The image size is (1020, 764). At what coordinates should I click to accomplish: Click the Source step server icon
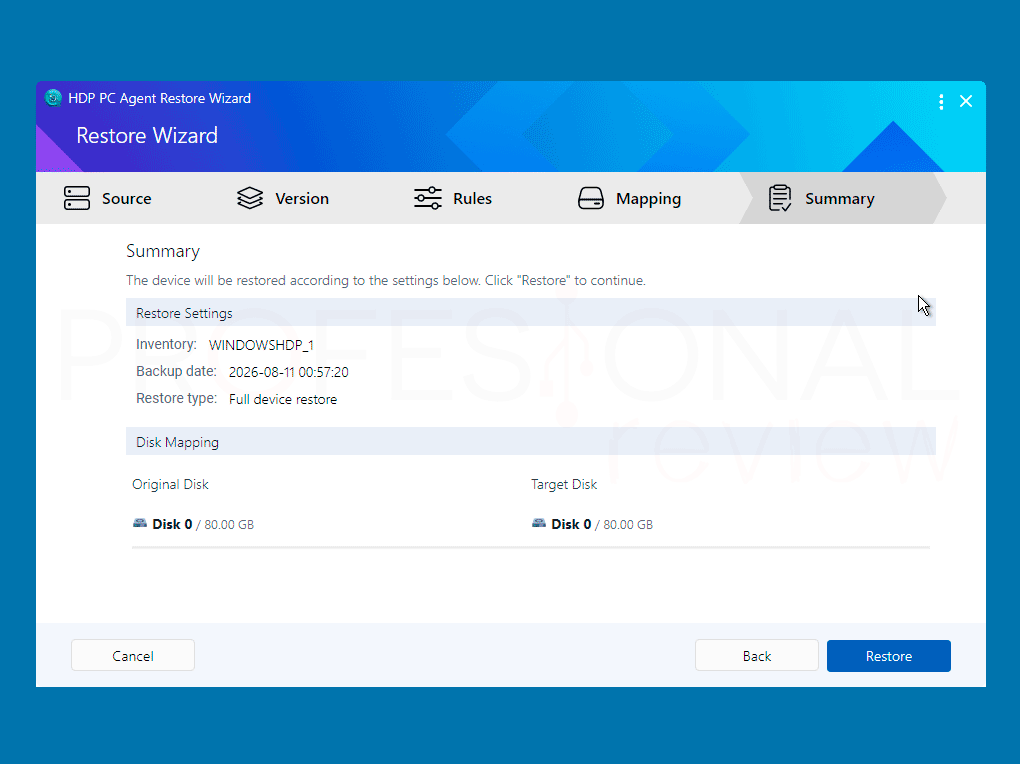(77, 198)
